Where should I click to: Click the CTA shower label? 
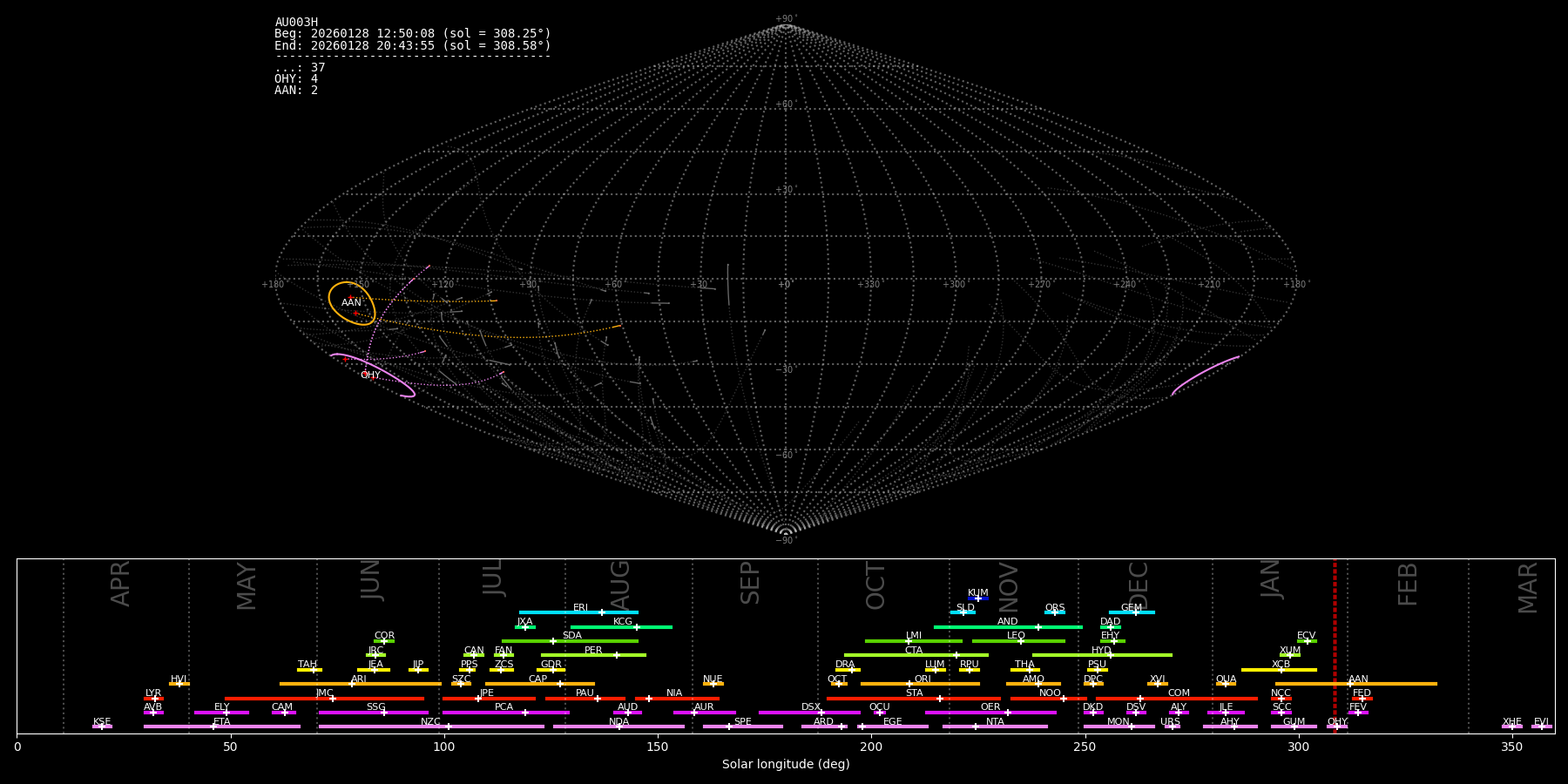(914, 651)
